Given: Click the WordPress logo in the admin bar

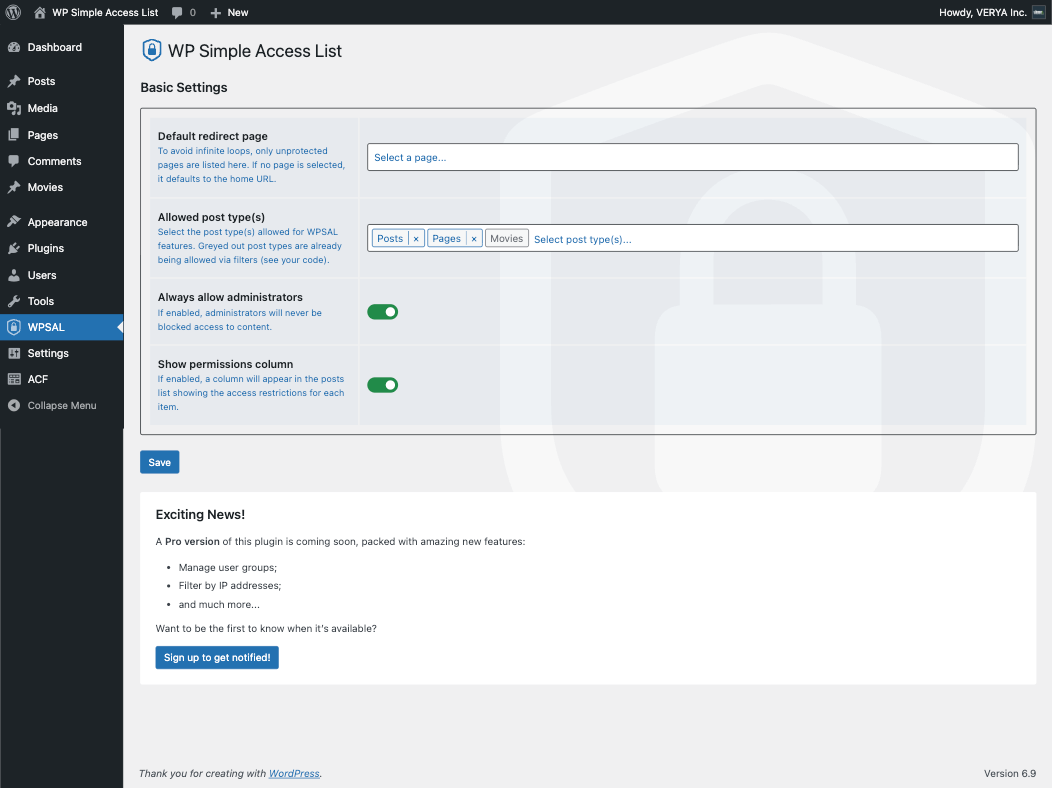Looking at the screenshot, I should coord(13,12).
